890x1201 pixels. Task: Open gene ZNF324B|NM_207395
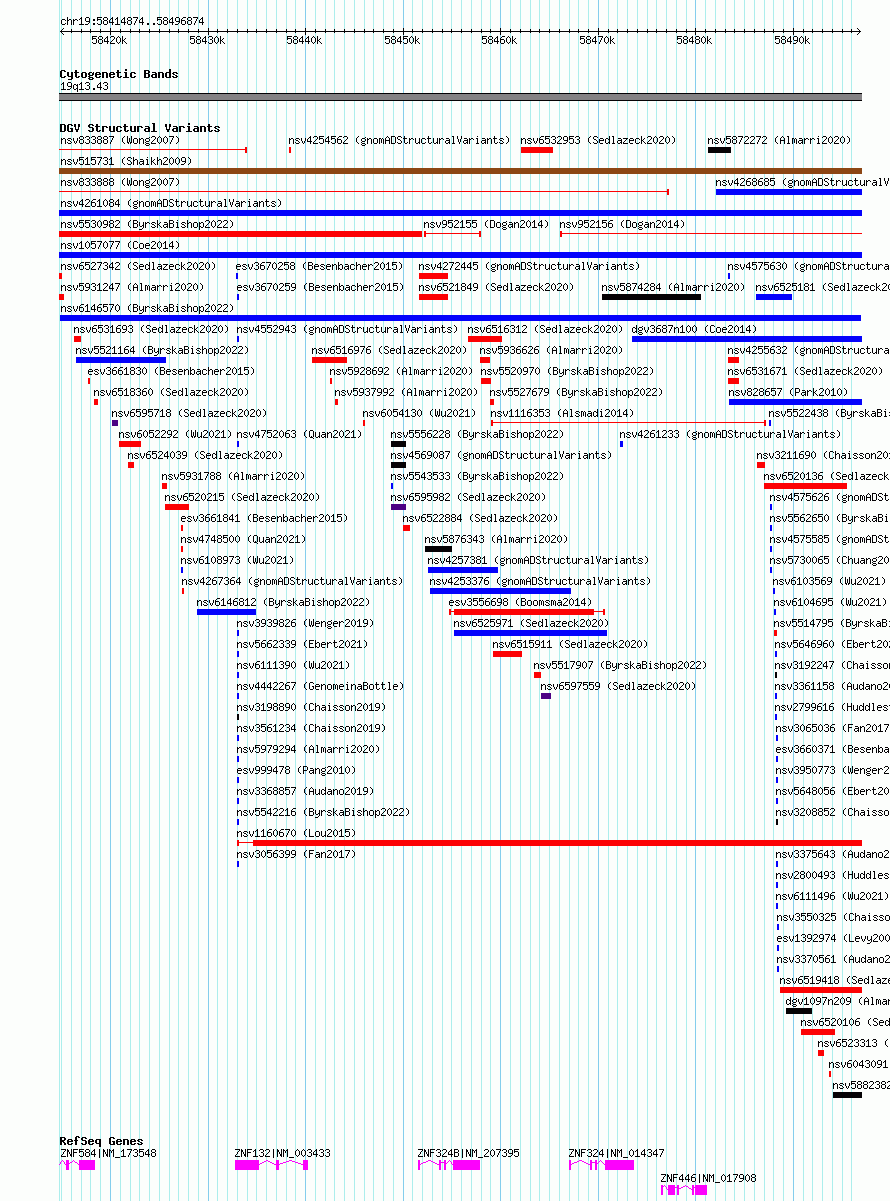click(469, 1153)
